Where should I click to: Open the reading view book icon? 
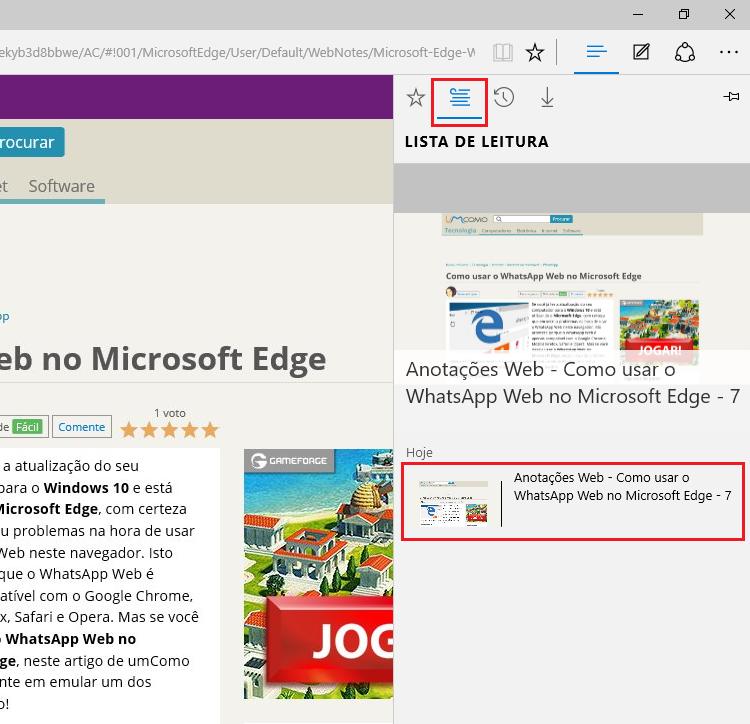pyautogui.click(x=502, y=52)
